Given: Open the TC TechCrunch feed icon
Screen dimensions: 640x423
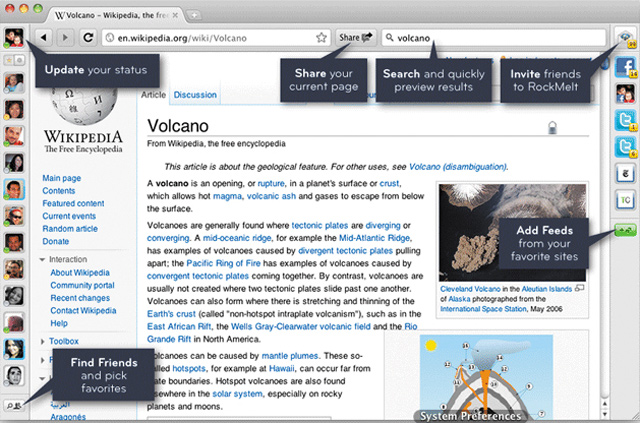Looking at the screenshot, I should [625, 200].
